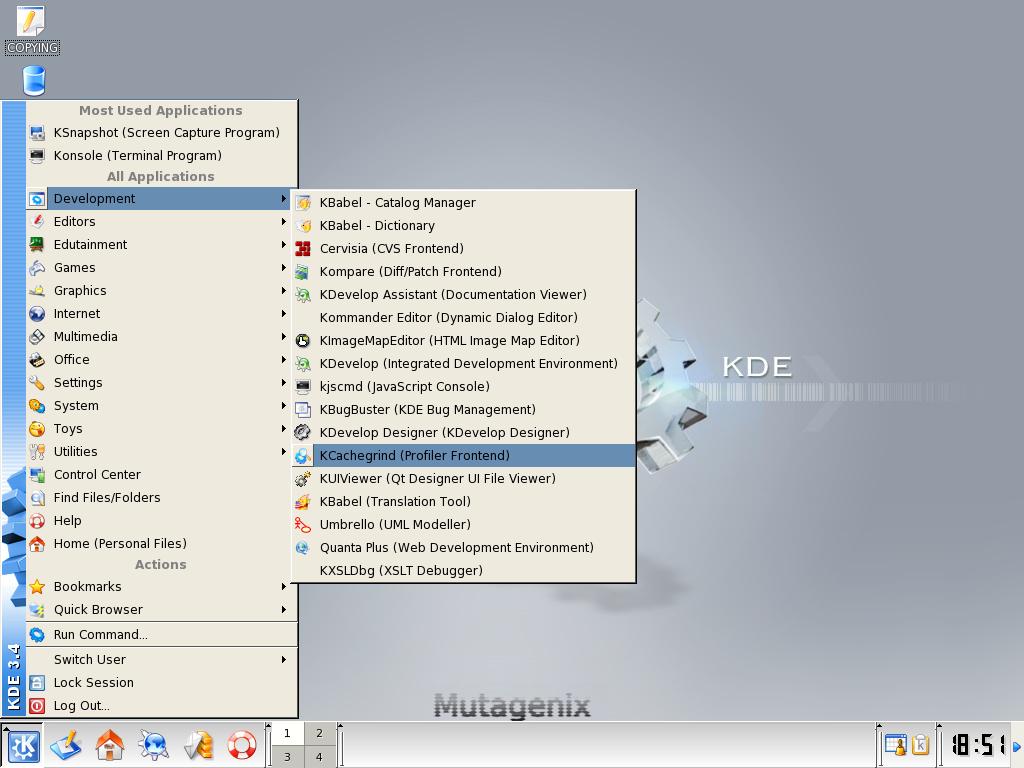Open KBabel - Catalog Manager
This screenshot has height=768, width=1024.
point(464,202)
